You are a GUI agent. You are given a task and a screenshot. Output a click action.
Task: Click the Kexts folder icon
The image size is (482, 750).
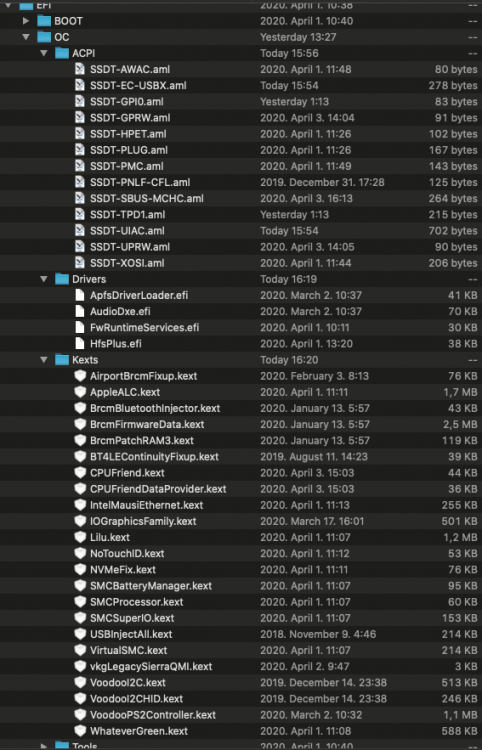point(62,360)
